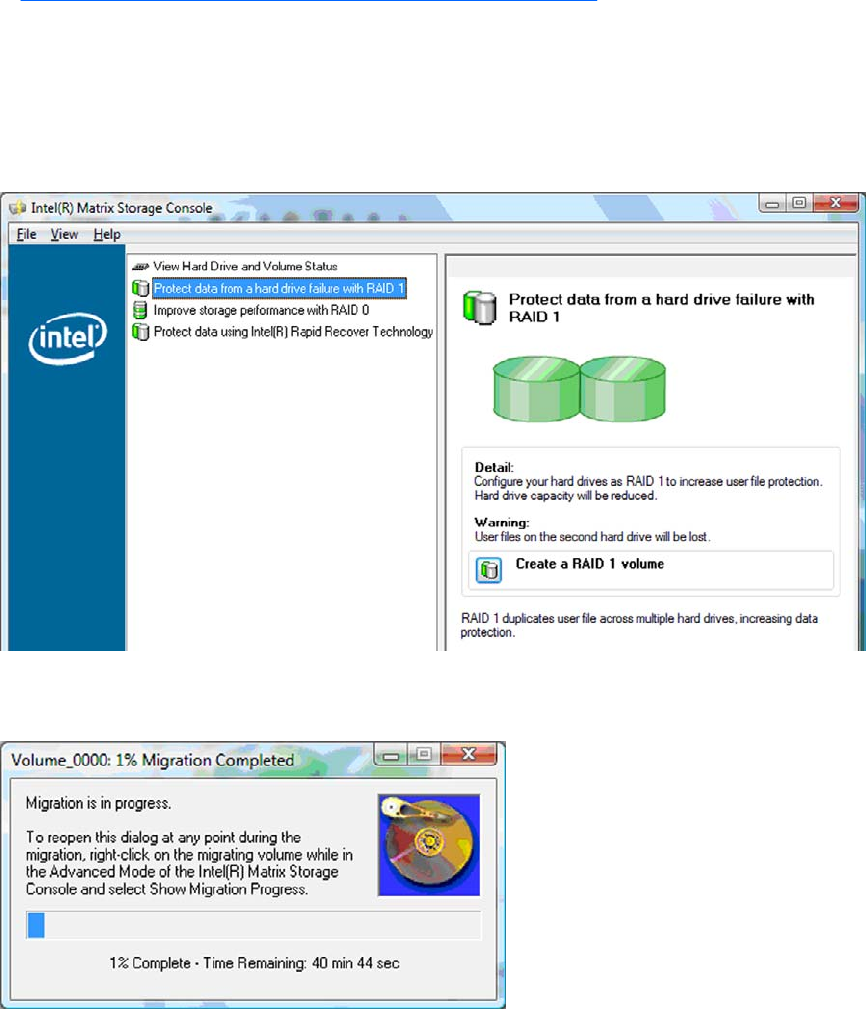
Task: Click the RAID 0 stacked disks icon
Action: pyautogui.click(x=140, y=310)
